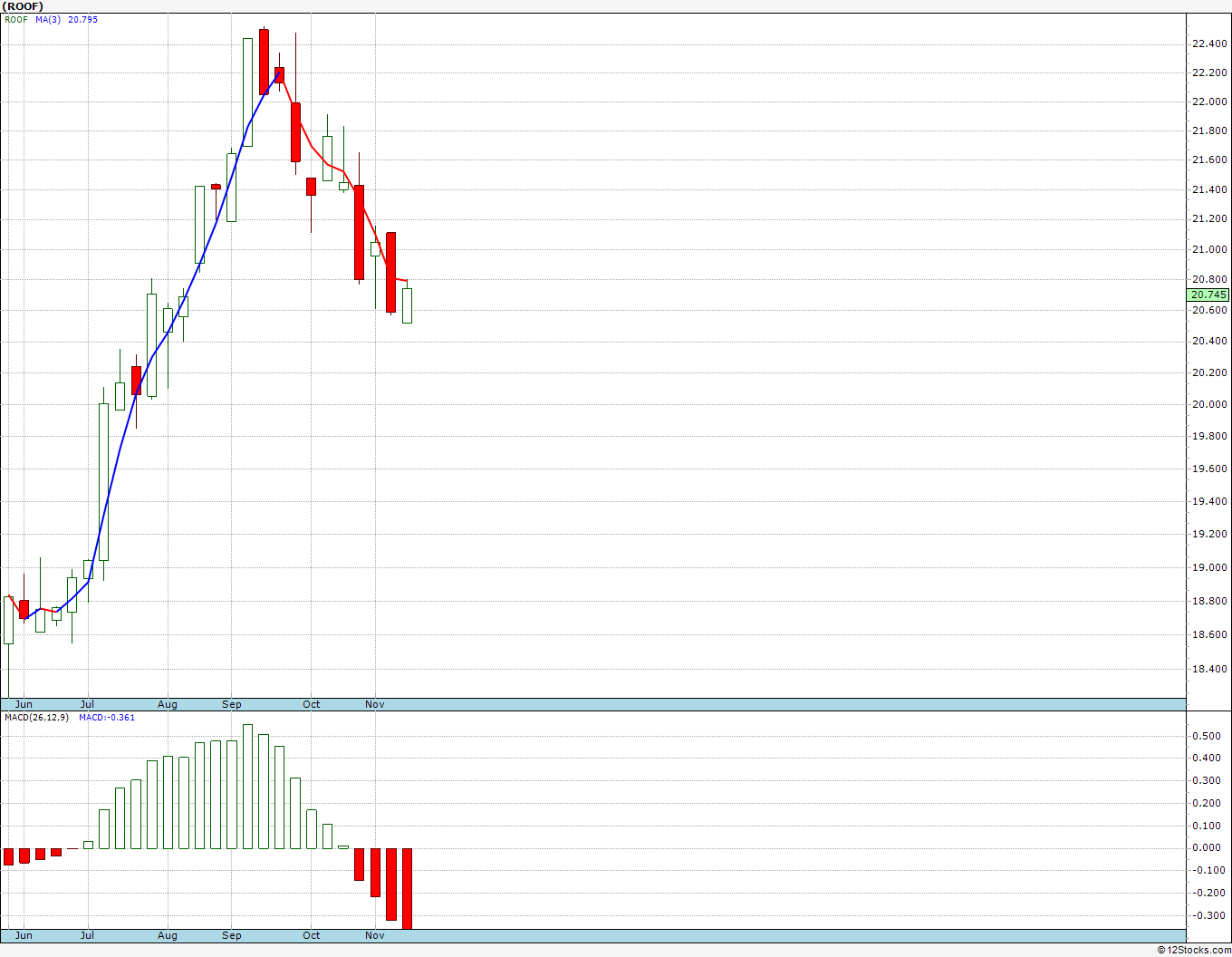Click the MACD(26,12,9) indicator label
Image resolution: width=1232 pixels, height=957 pixels.
click(36, 717)
